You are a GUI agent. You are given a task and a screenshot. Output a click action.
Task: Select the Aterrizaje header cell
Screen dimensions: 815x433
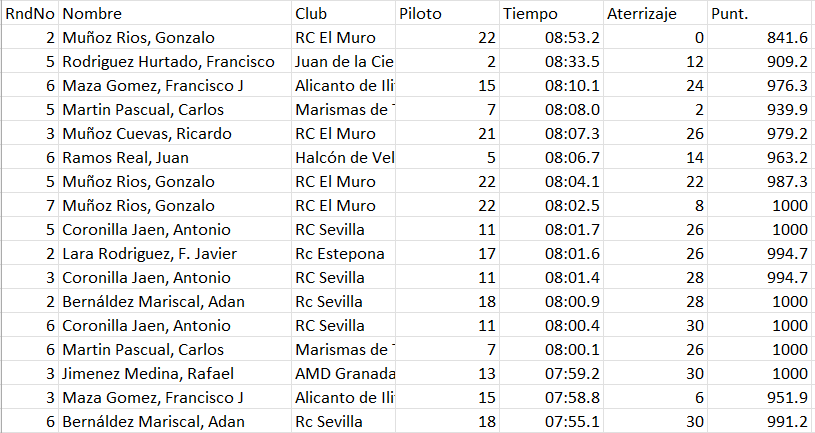coord(655,14)
